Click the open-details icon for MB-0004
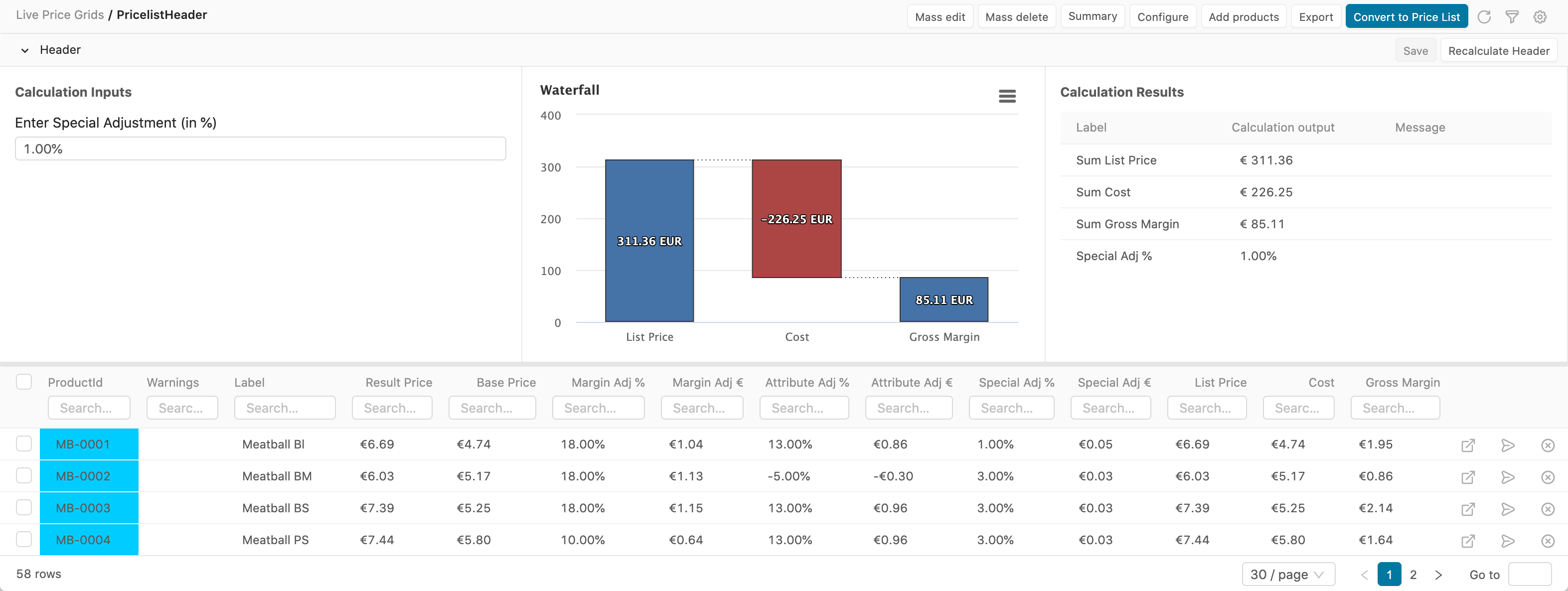Screen dimensions: 1568x591 click(1467, 541)
